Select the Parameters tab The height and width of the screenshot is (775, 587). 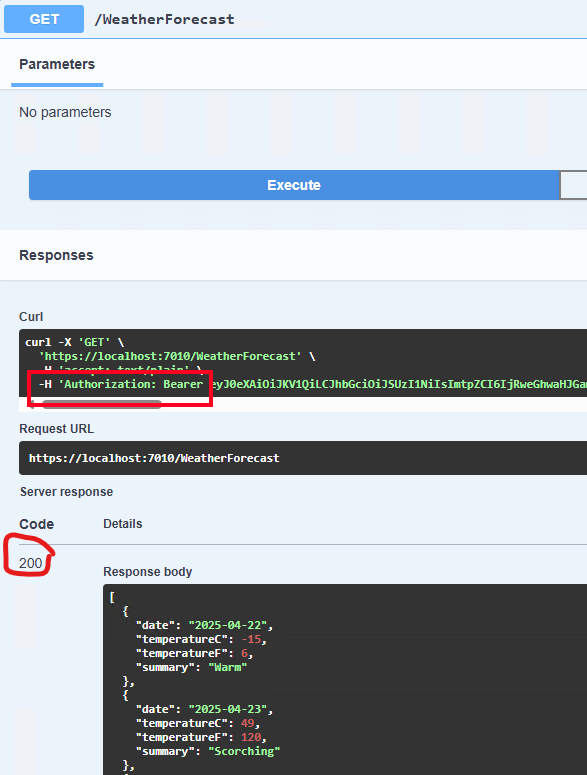coord(57,64)
